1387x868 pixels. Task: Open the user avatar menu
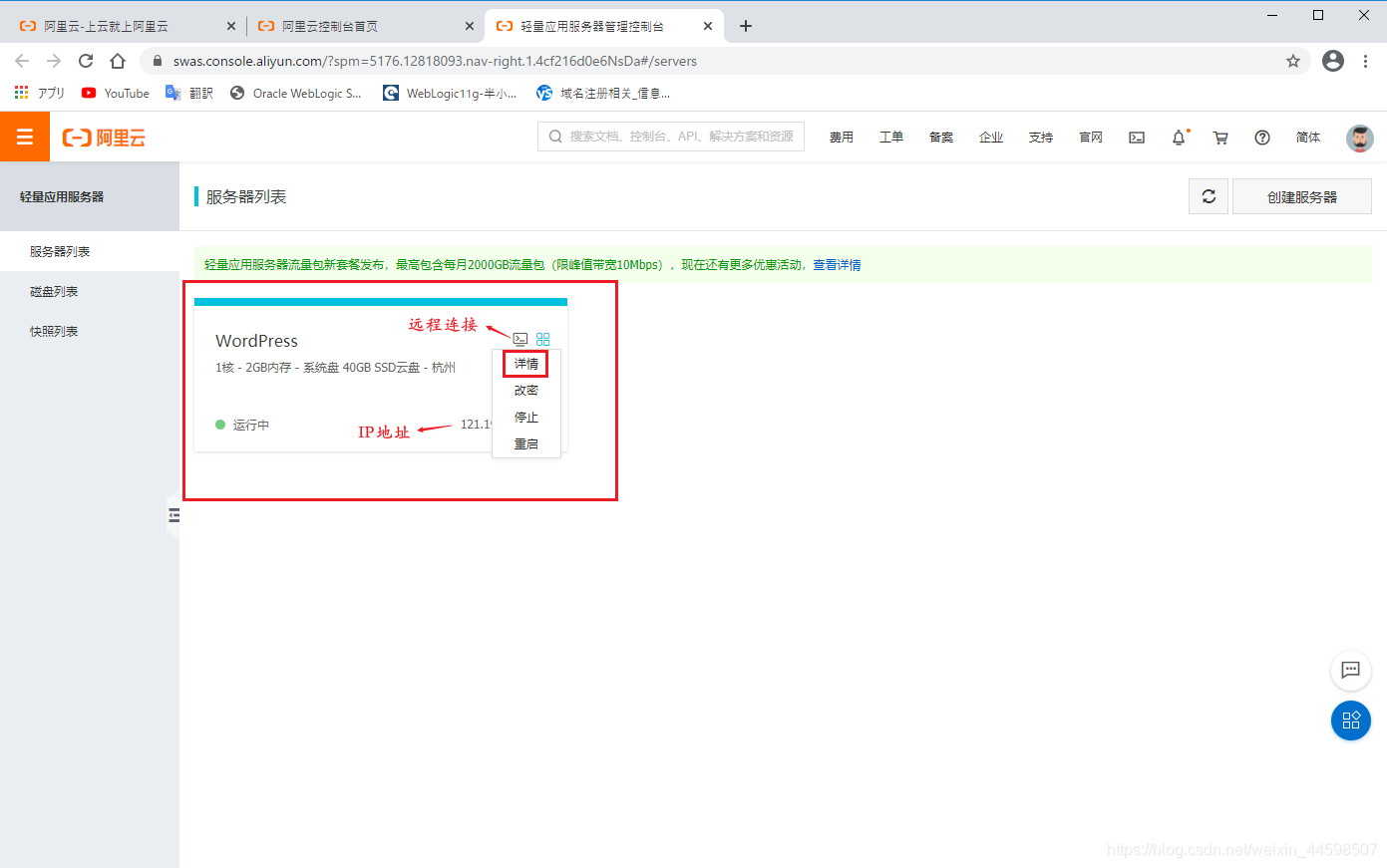pos(1360,138)
